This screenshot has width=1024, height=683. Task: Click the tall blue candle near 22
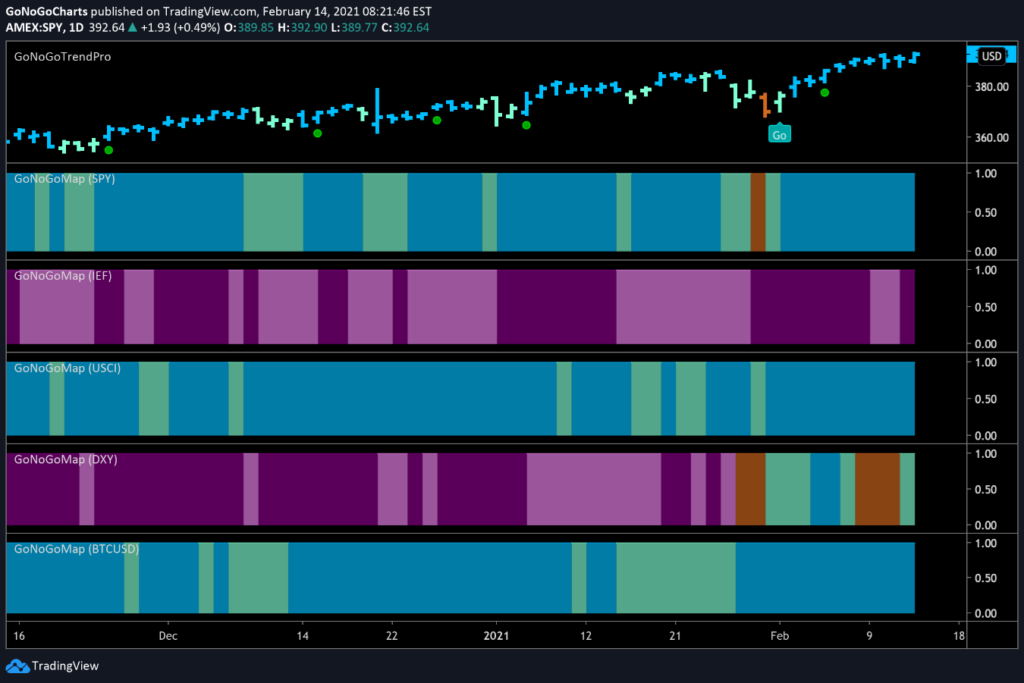(x=377, y=111)
